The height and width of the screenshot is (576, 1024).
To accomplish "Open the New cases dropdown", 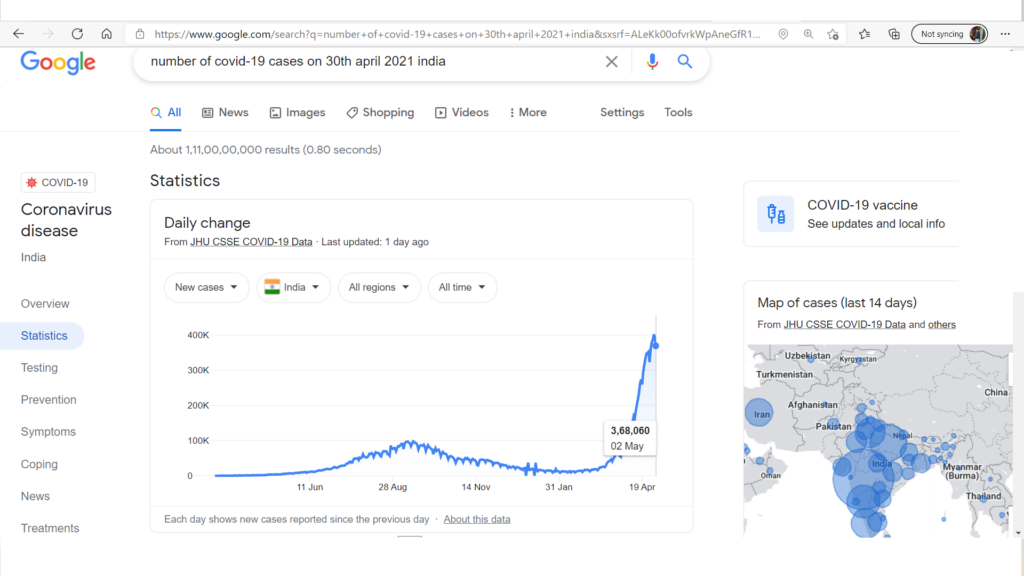I will (x=206, y=287).
